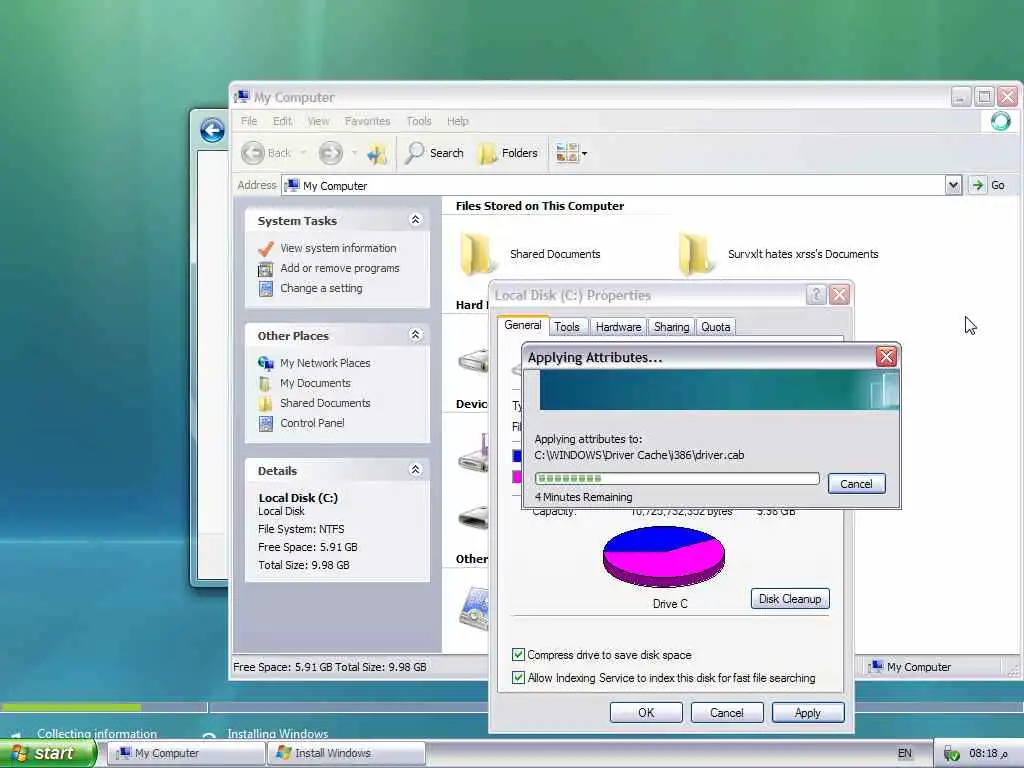Image resolution: width=1024 pixels, height=768 pixels.
Task: Click the My Computer address field
Action: [614, 185]
